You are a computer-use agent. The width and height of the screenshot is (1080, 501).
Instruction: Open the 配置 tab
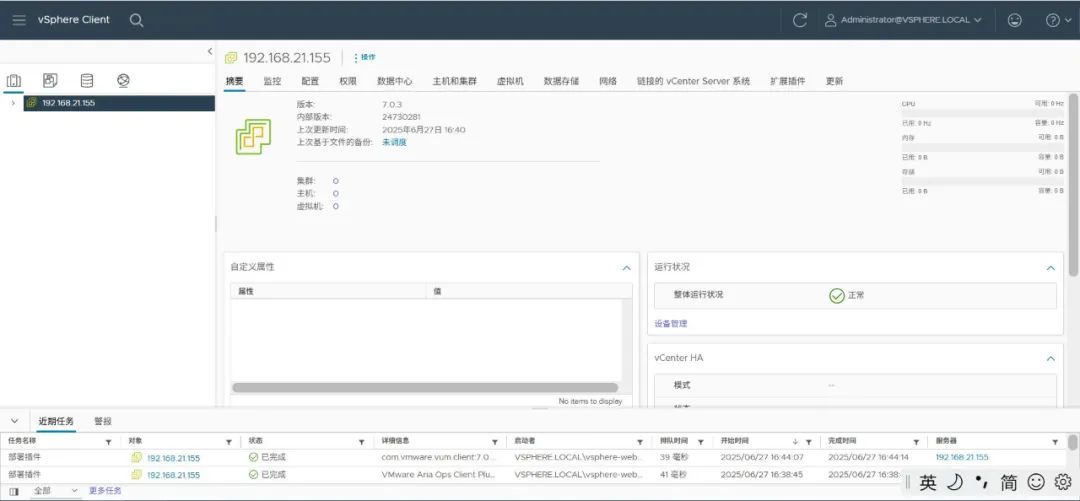(310, 81)
